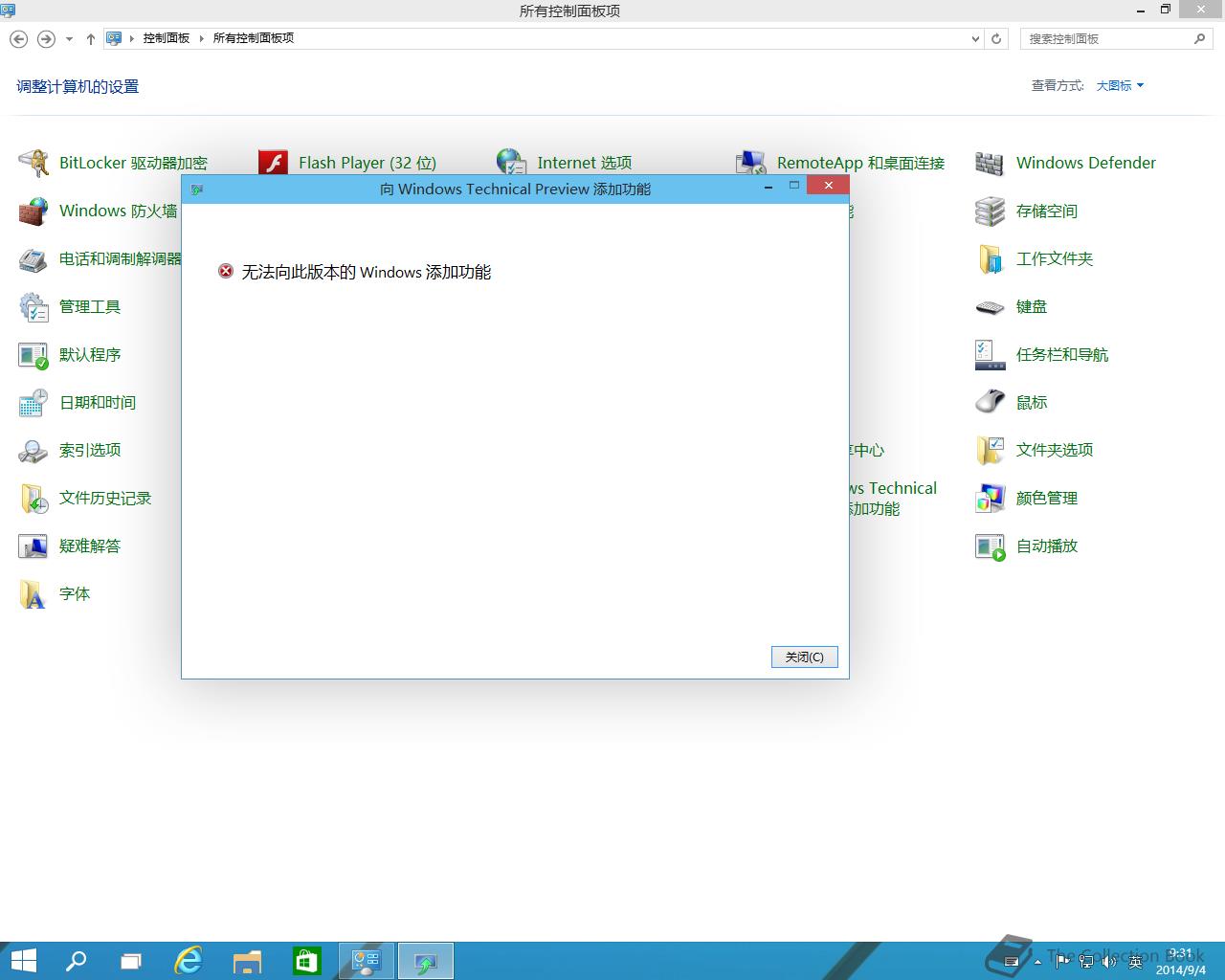Click 任务栏和导航 link text

pyautogui.click(x=1062, y=354)
